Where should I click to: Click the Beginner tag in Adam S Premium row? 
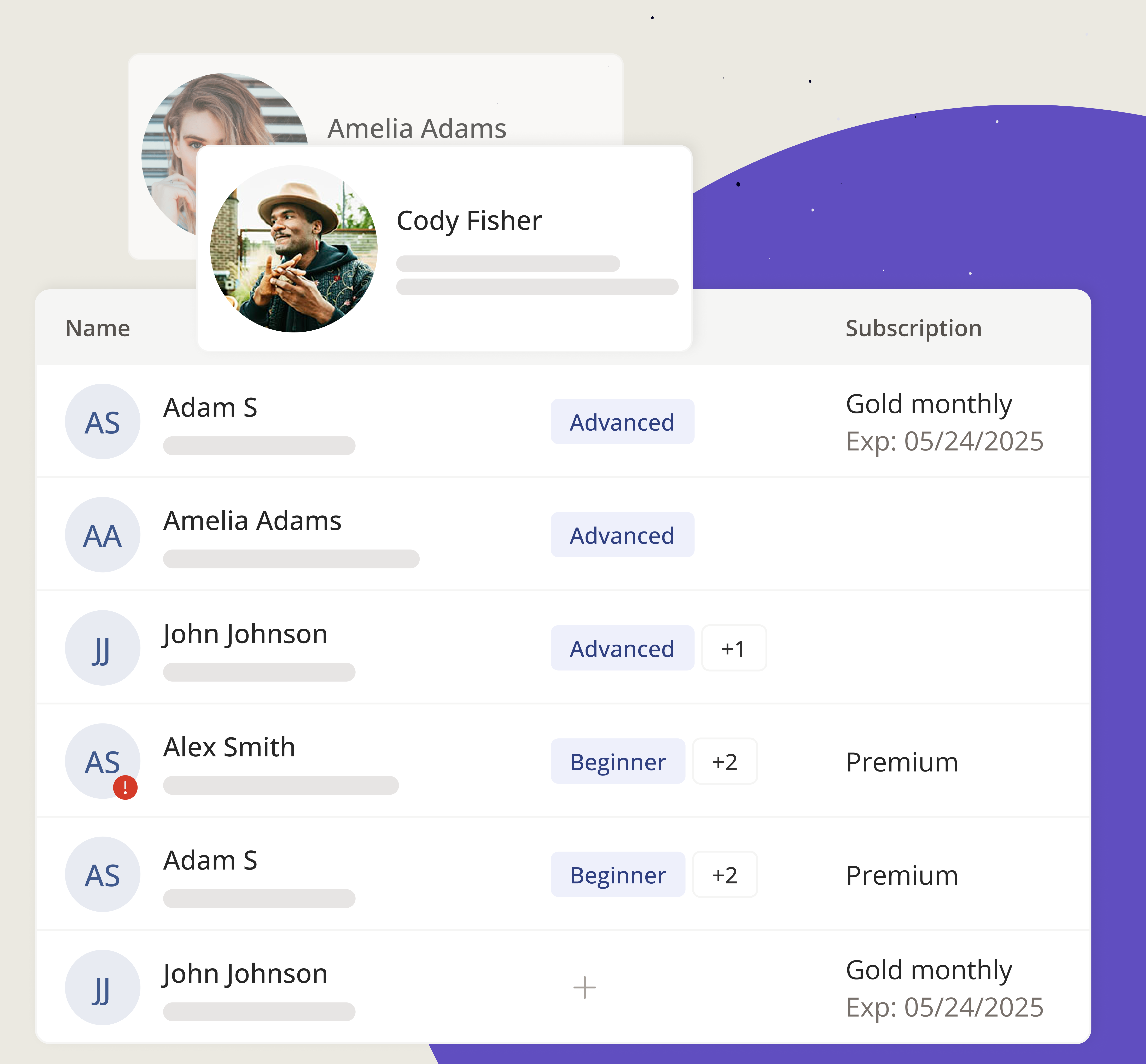tap(618, 874)
